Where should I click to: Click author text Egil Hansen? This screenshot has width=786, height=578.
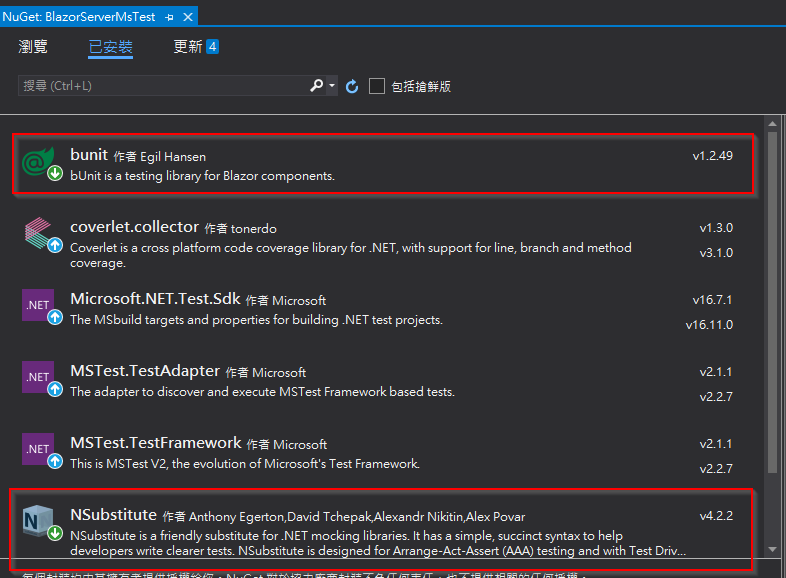pos(173,157)
